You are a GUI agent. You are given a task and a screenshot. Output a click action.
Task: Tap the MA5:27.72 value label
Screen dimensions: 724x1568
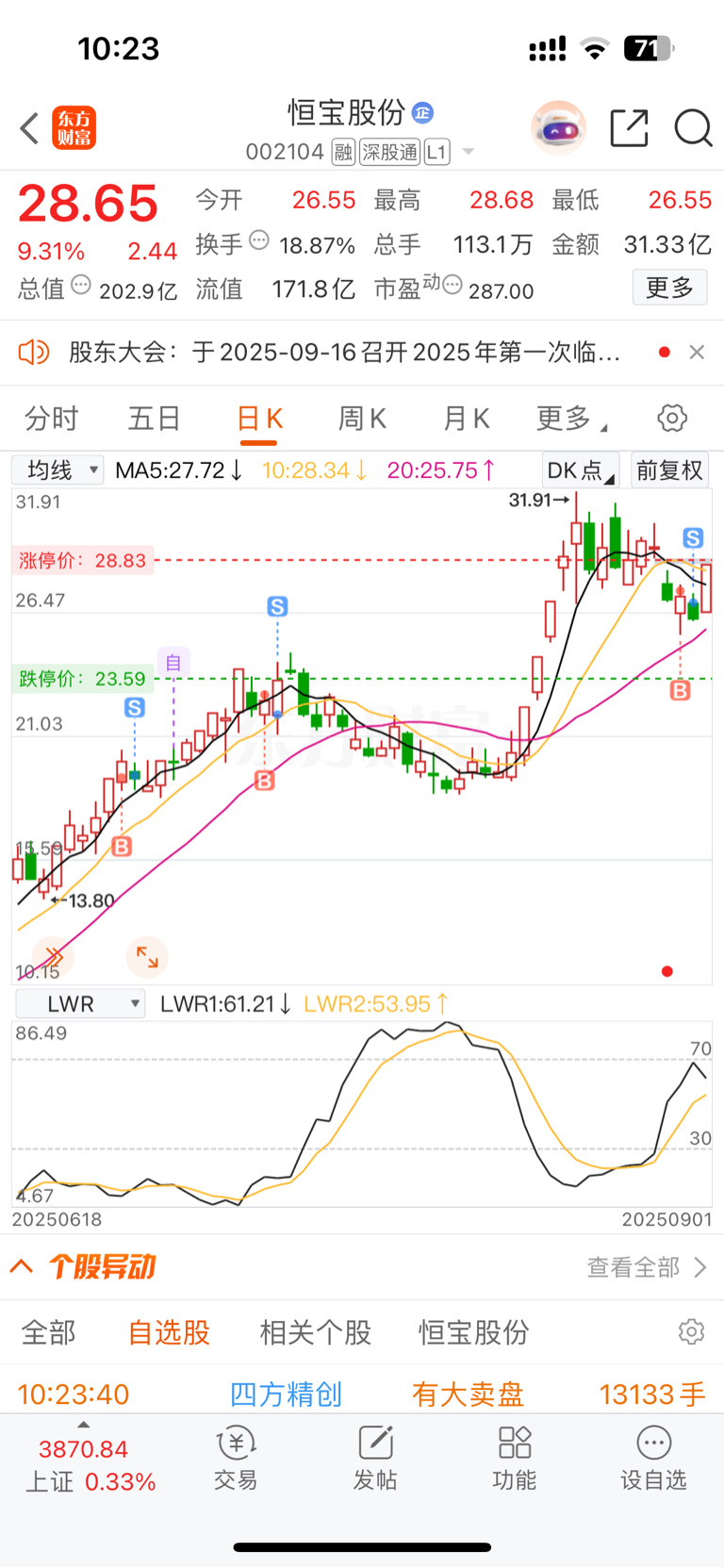[178, 470]
